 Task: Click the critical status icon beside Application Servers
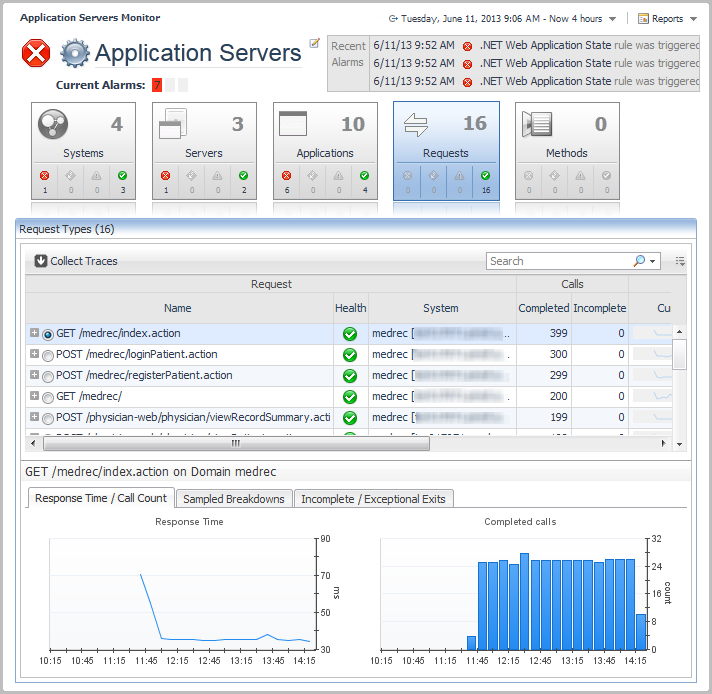(x=36, y=53)
